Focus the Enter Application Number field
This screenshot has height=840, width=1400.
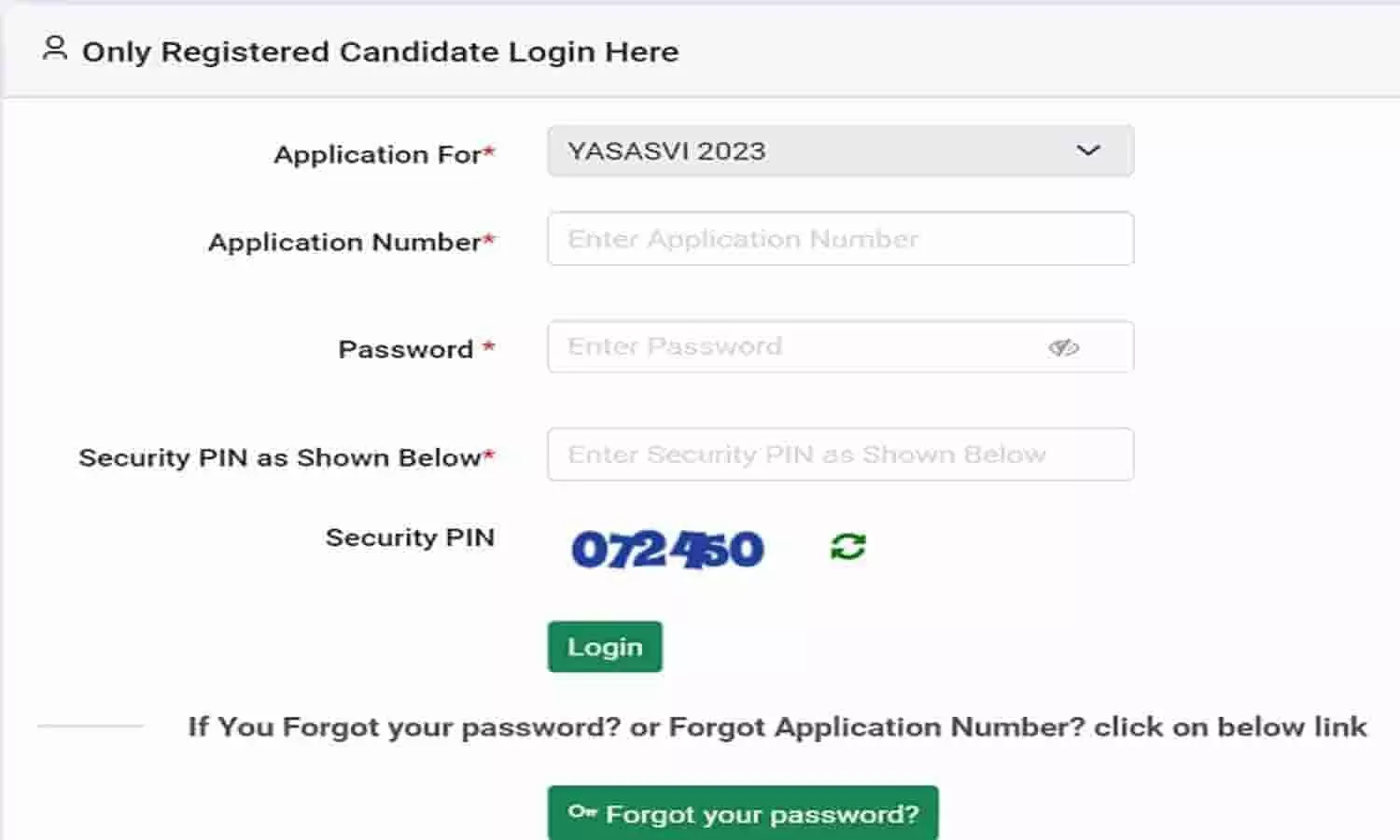coord(840,239)
